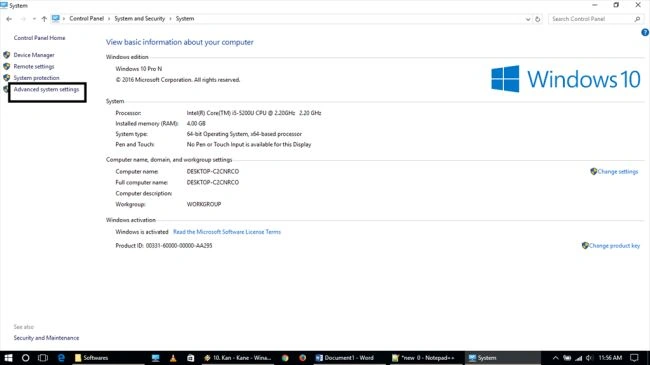The width and height of the screenshot is (650, 365).
Task: Open the blue Help icon
Action: pos(645,32)
